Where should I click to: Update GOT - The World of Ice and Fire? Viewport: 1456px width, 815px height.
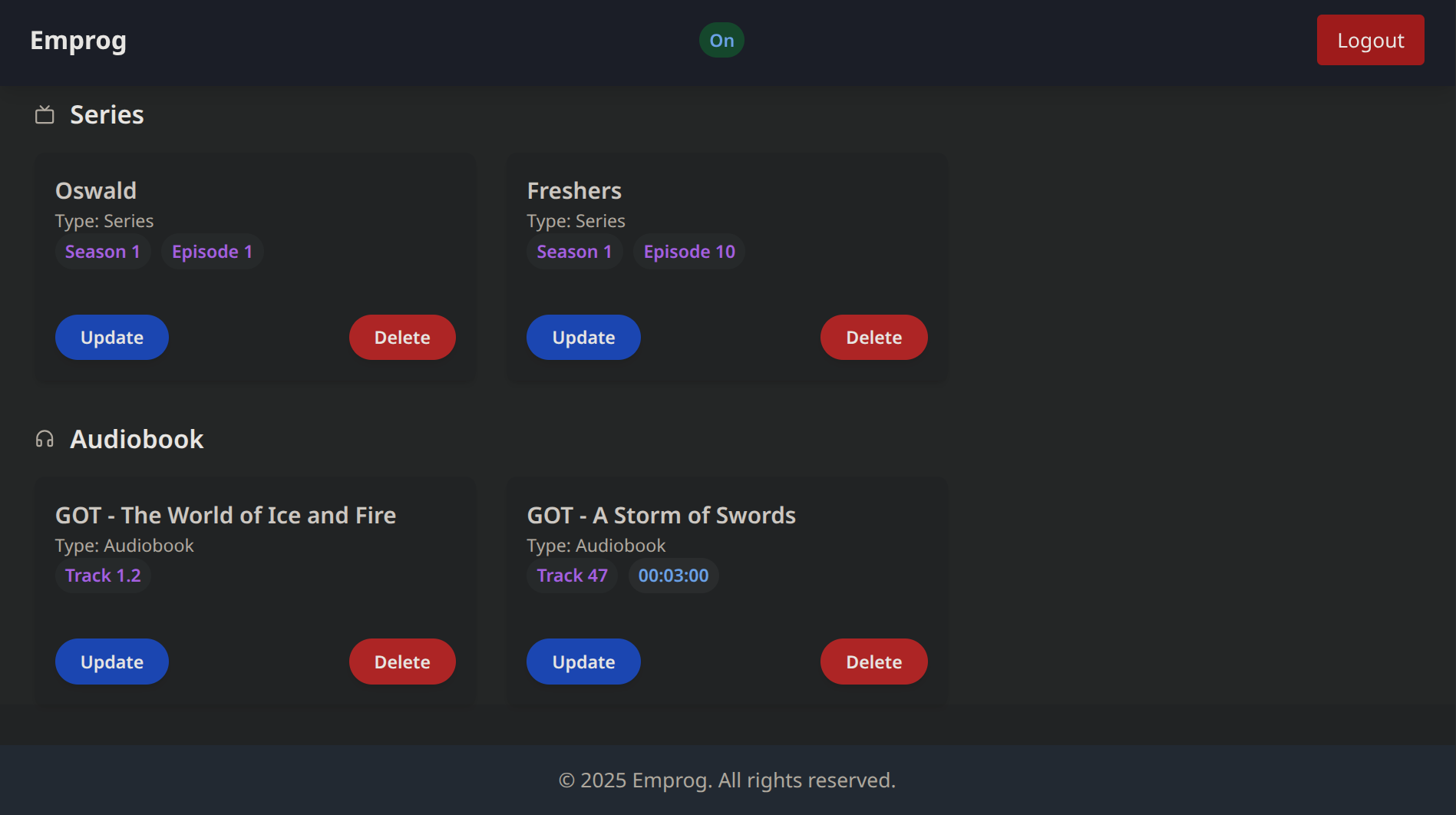tap(112, 662)
